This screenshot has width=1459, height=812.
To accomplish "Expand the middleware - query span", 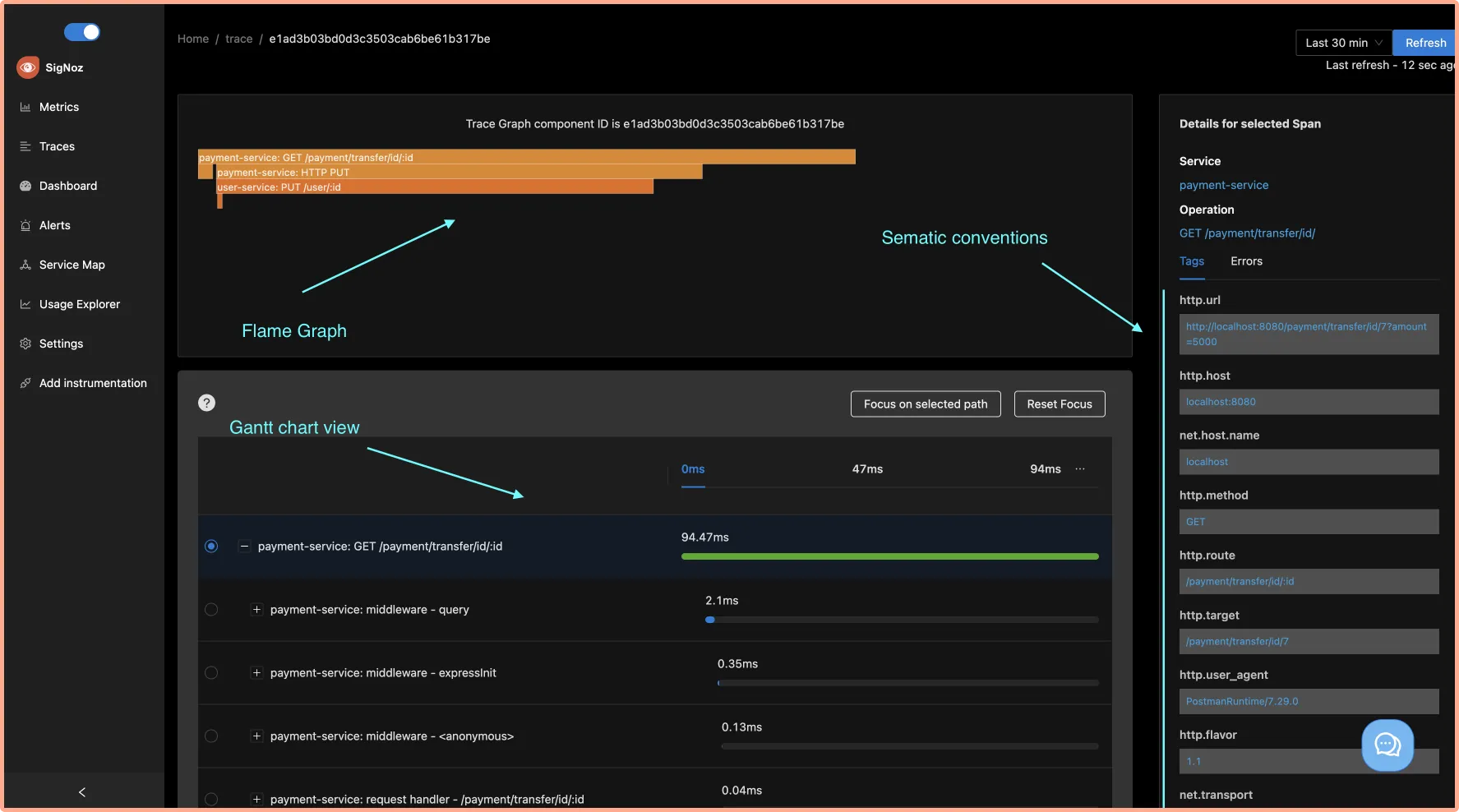I will coord(256,610).
